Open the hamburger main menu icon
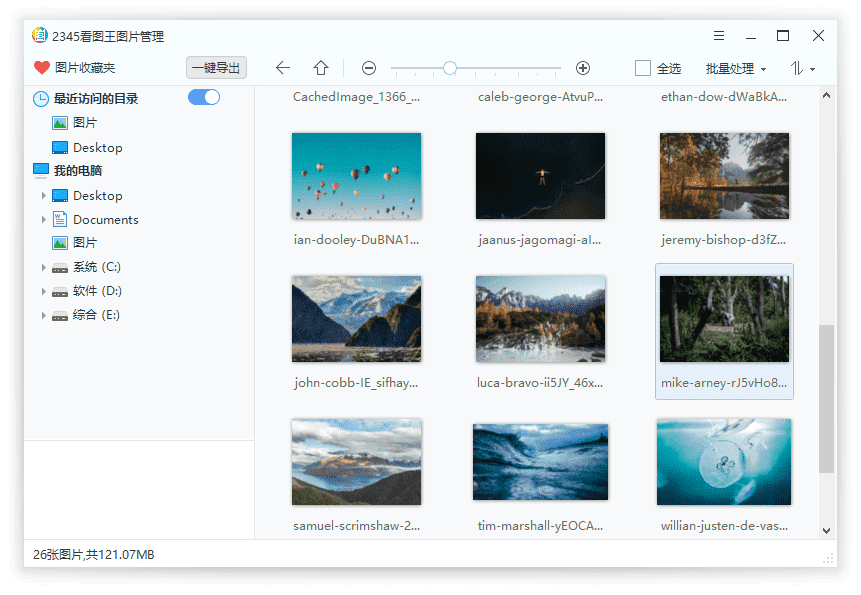This screenshot has width=861, height=595. coord(718,34)
